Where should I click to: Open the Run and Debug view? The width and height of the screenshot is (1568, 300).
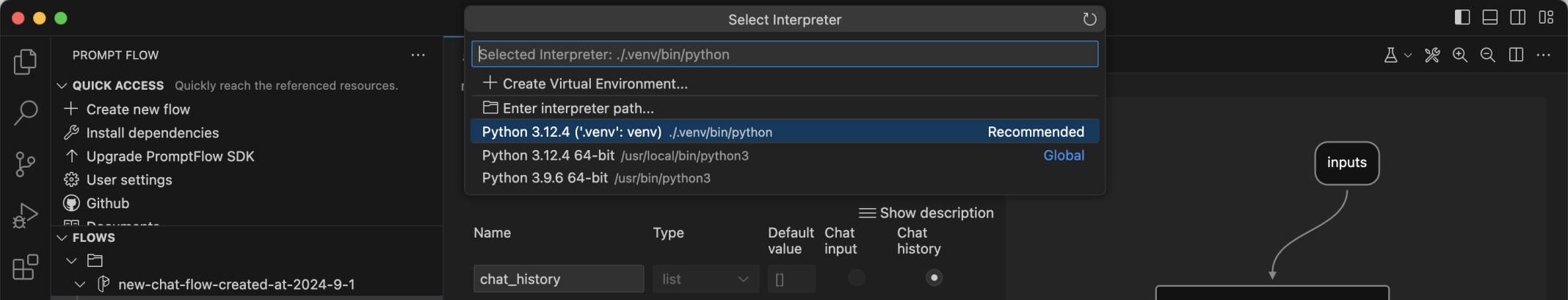click(x=25, y=216)
